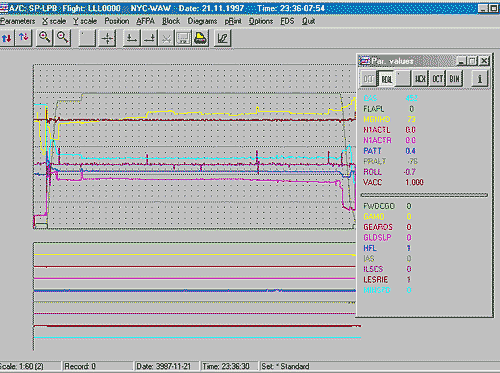Open the Position menu
Image resolution: width=500 pixels, height=373 pixels.
pos(117,21)
